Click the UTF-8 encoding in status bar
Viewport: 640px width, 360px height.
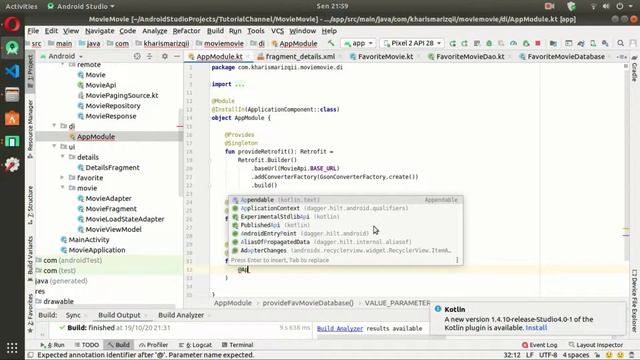point(548,355)
